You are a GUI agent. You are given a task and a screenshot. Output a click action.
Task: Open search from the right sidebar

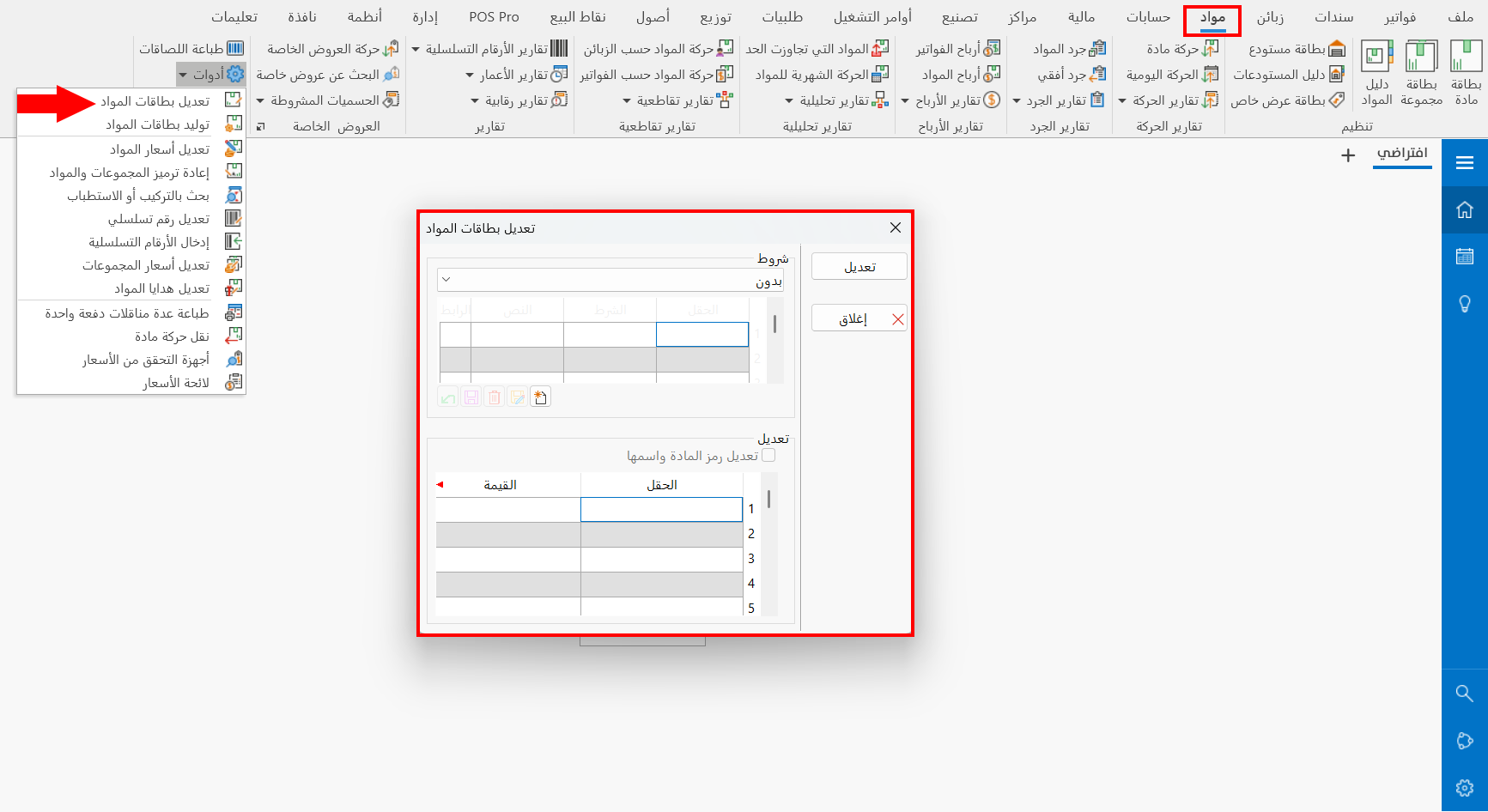[1465, 694]
